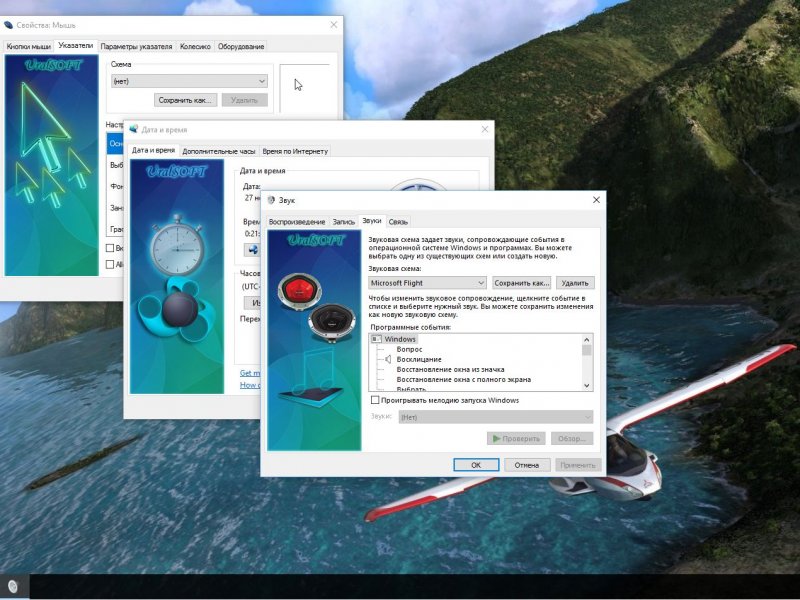
Task: Click Отмена in the Sound window
Action: coord(527,465)
